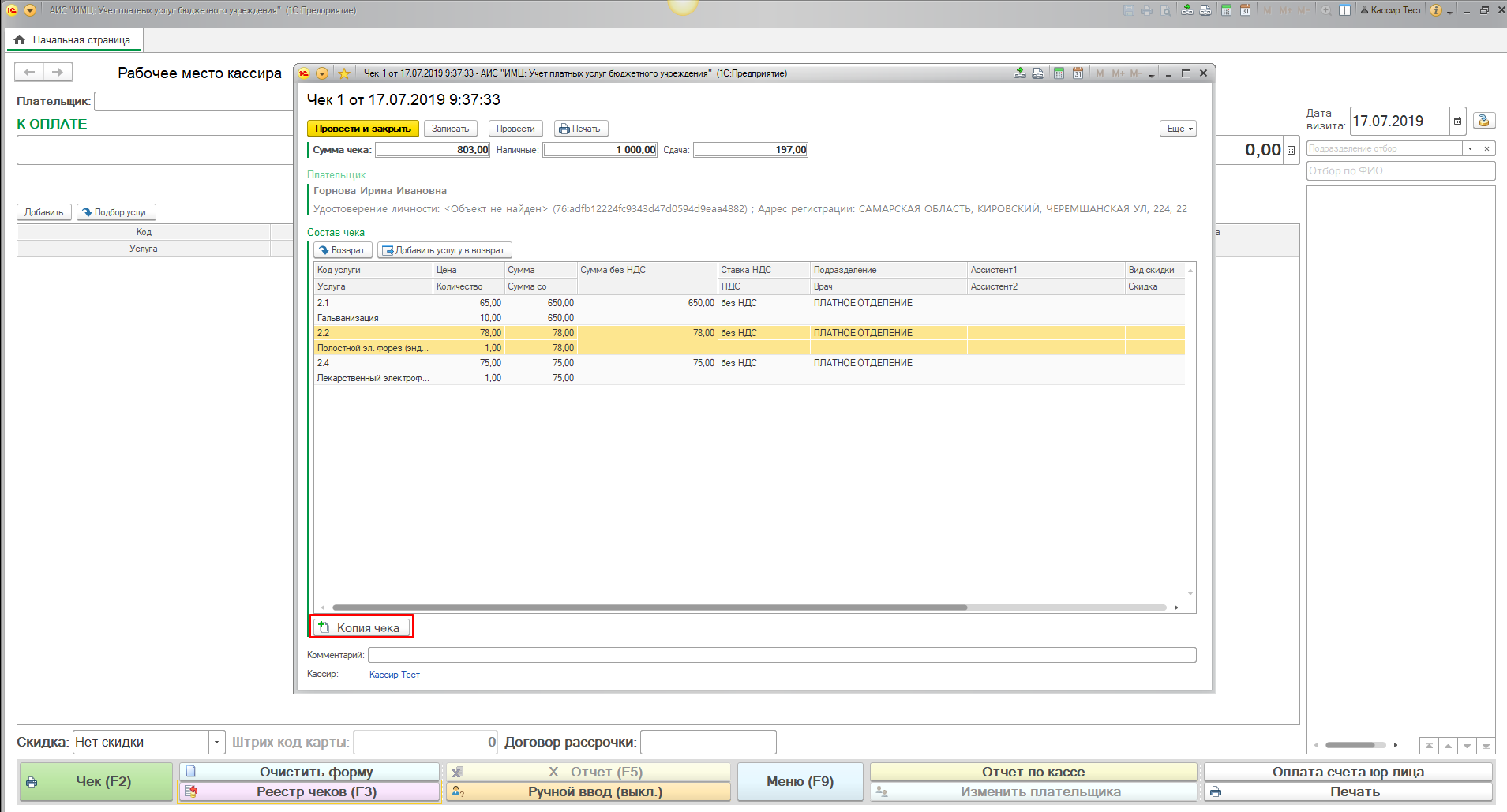Open Меню (F9)
Screen dimensions: 1507x812
pos(800,781)
